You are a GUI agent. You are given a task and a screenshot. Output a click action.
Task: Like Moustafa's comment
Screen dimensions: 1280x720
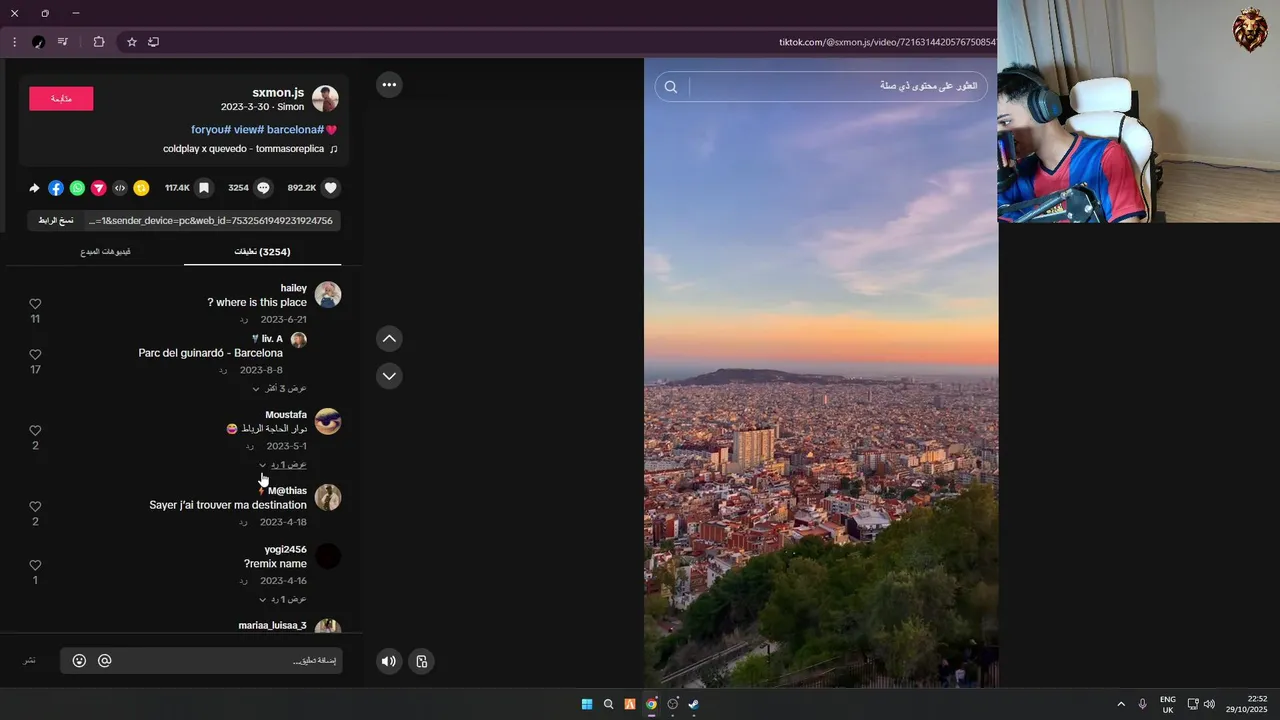click(35, 430)
